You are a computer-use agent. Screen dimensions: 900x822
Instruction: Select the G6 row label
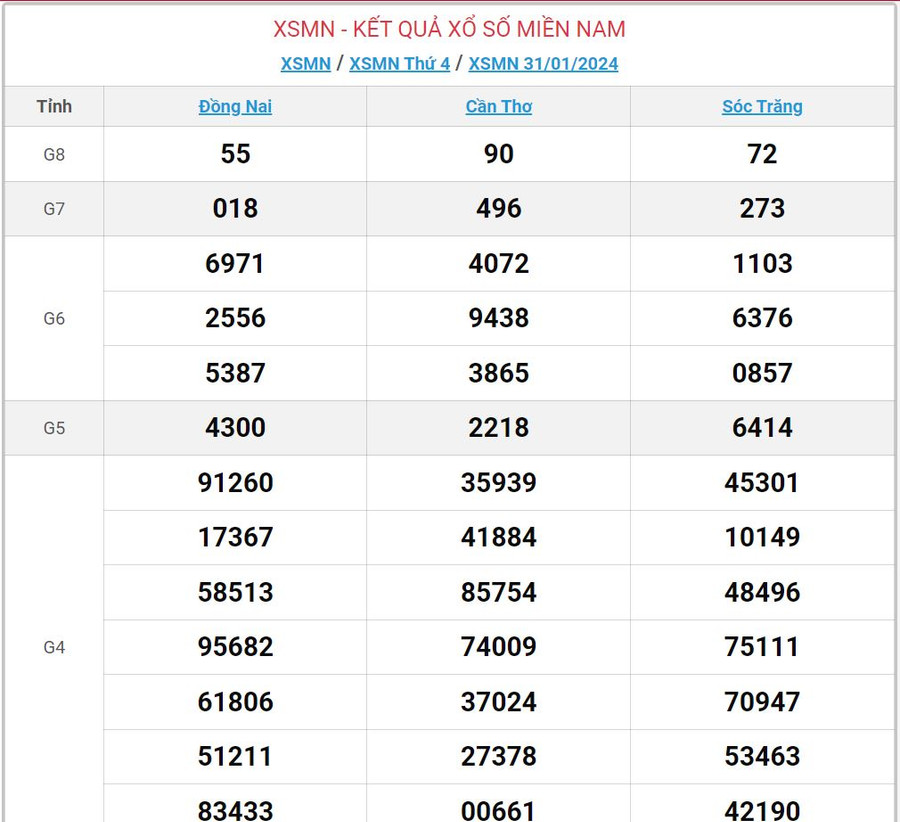click(54, 318)
